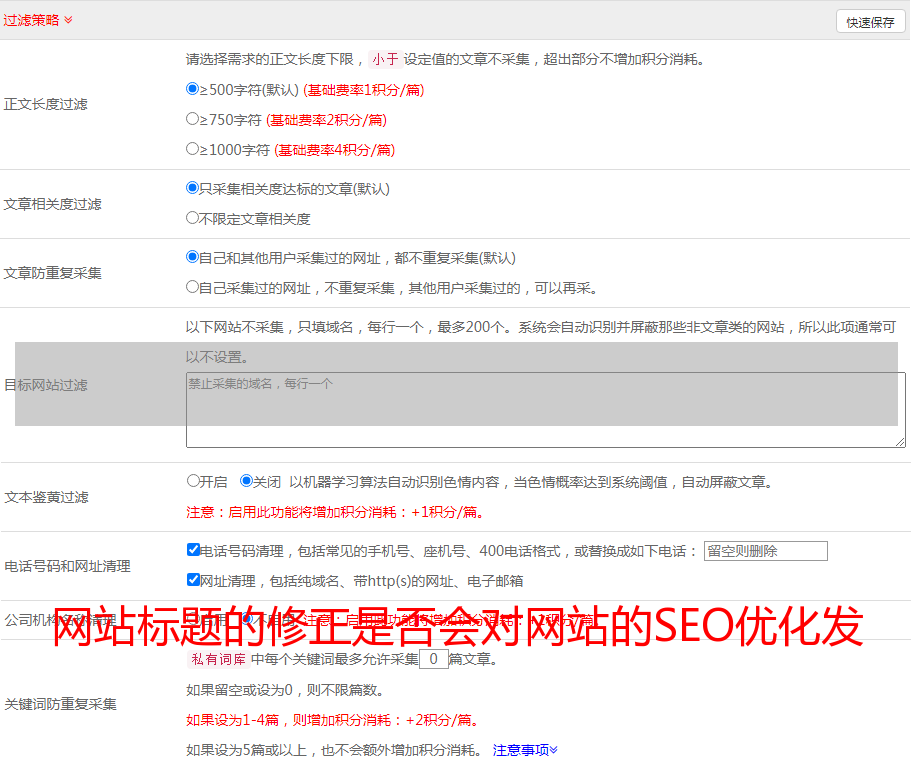Click the 篇文章 count field showing 0
Viewport: 912px width, 768px height.
(433, 659)
